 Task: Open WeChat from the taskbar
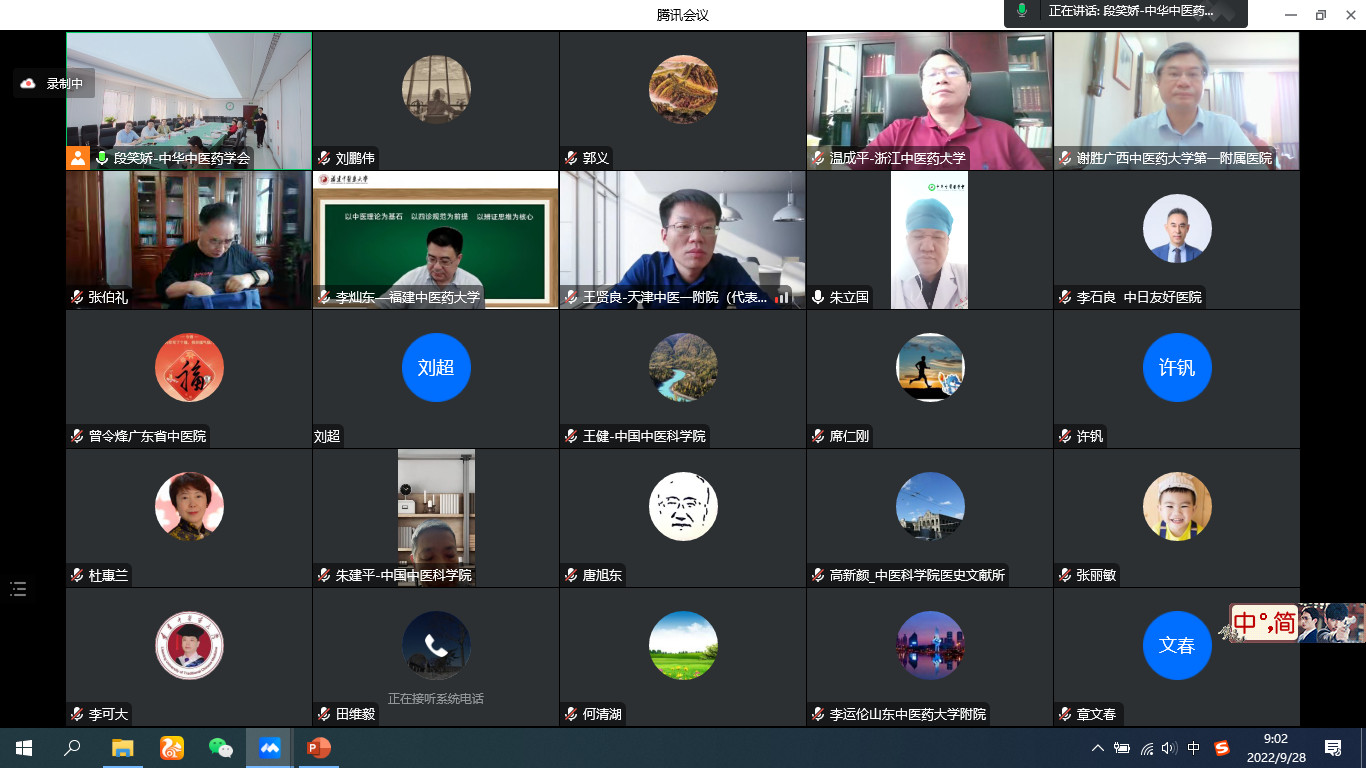click(x=220, y=748)
